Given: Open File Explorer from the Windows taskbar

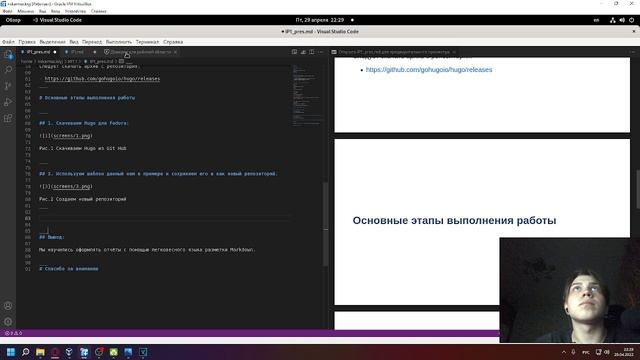Looking at the screenshot, I should click(40, 352).
